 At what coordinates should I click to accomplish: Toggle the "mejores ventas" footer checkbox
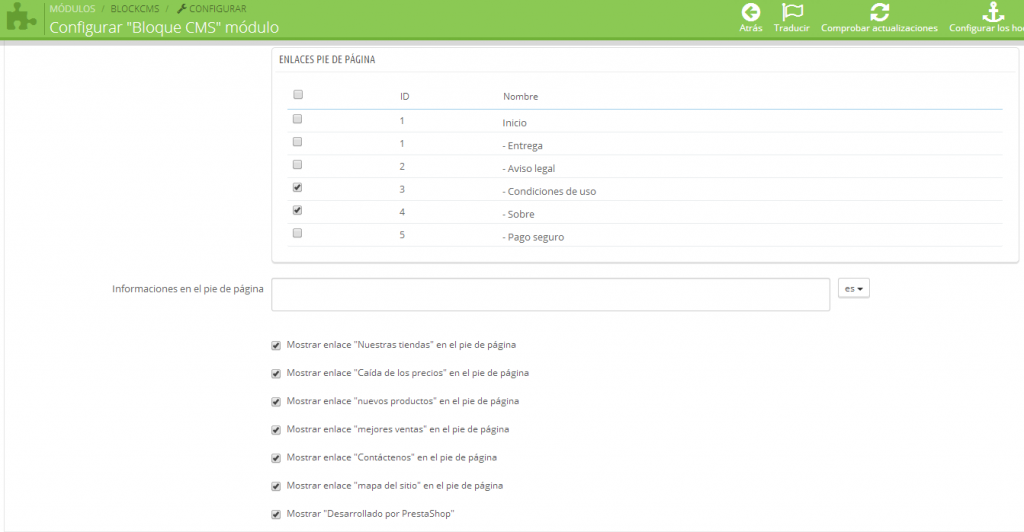tap(276, 430)
